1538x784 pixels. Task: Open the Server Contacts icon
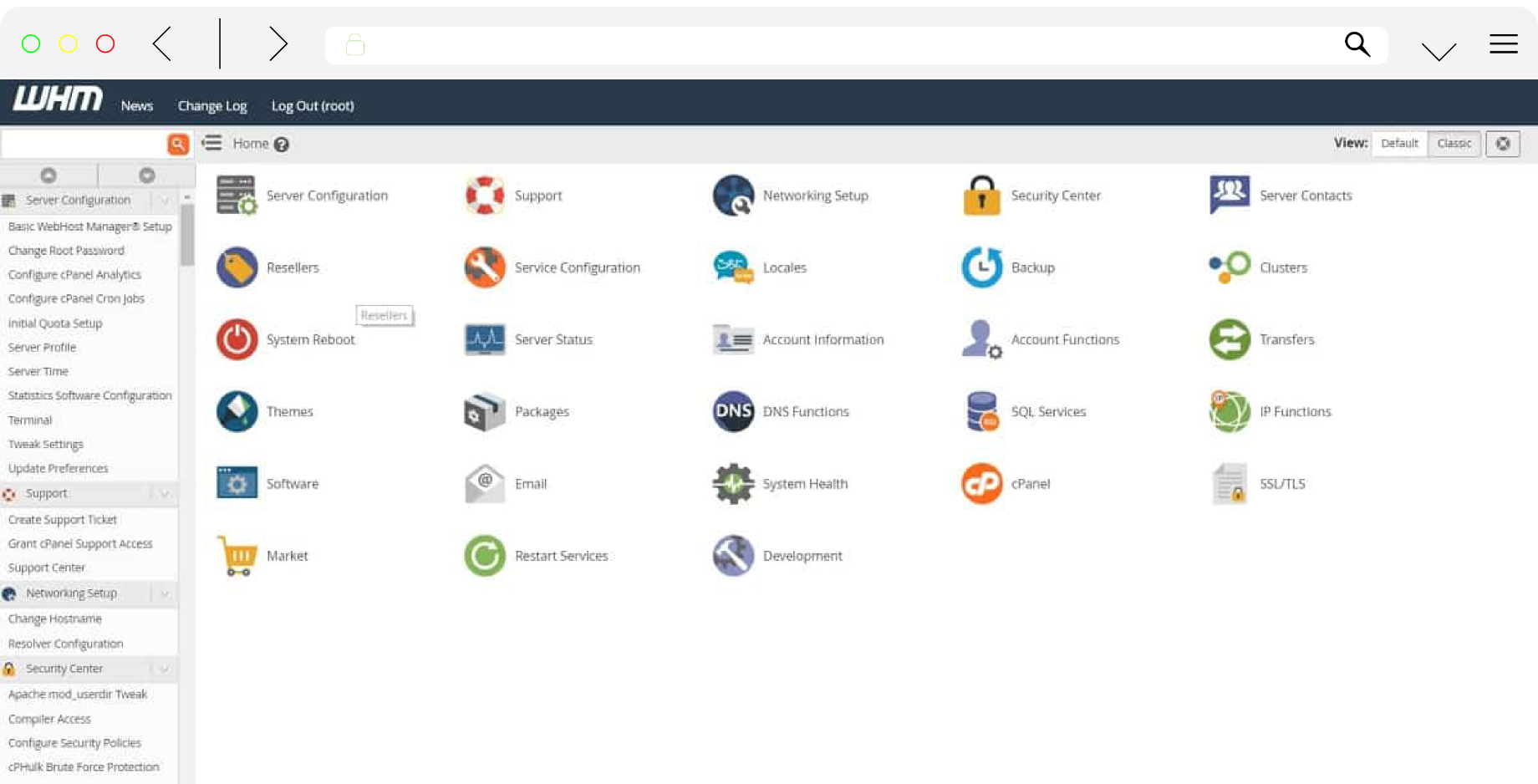pos(1230,196)
